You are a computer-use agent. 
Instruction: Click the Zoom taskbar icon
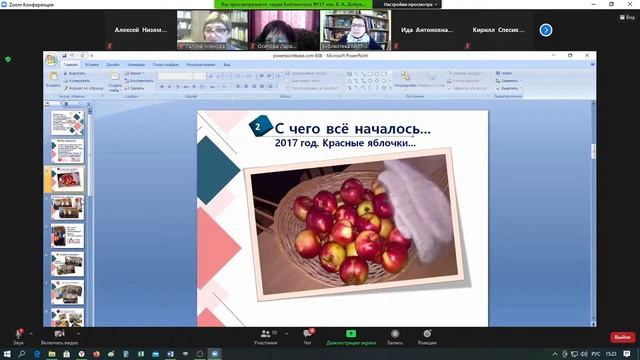click(215, 354)
